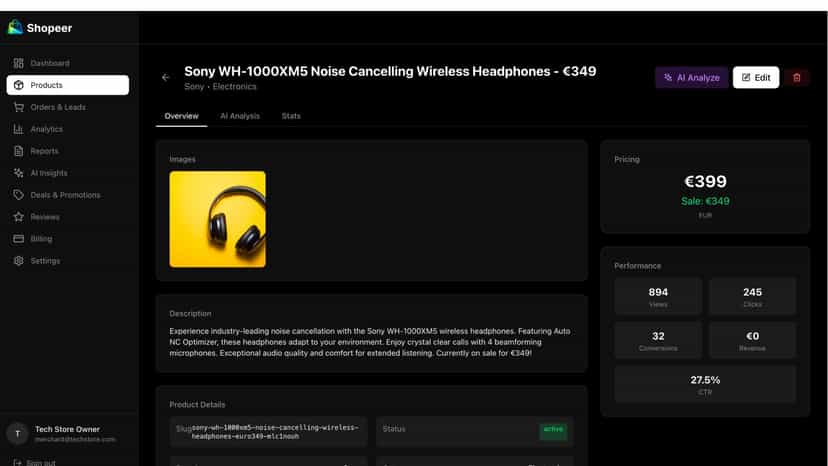Screen dimensions: 828x466
Task: Click the Sale: €349 text
Action: [705, 201]
